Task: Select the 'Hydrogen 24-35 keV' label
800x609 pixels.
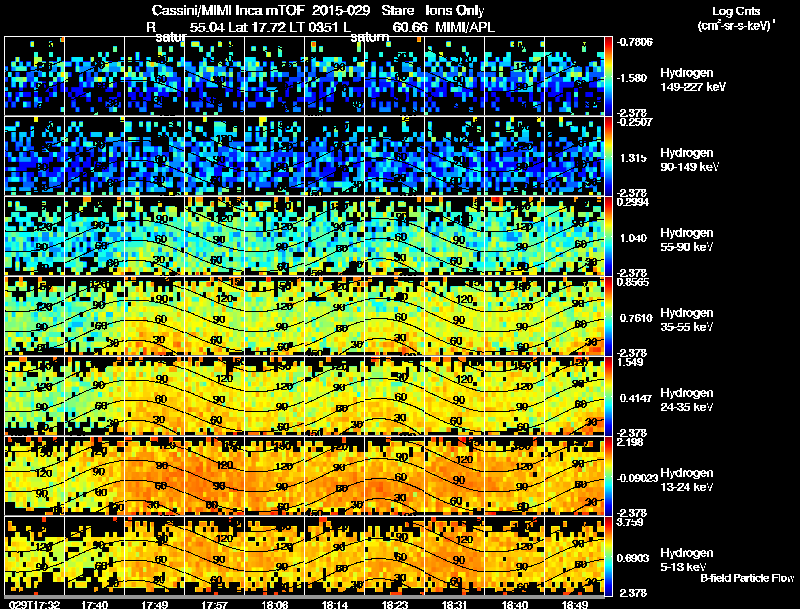Action: coord(687,400)
